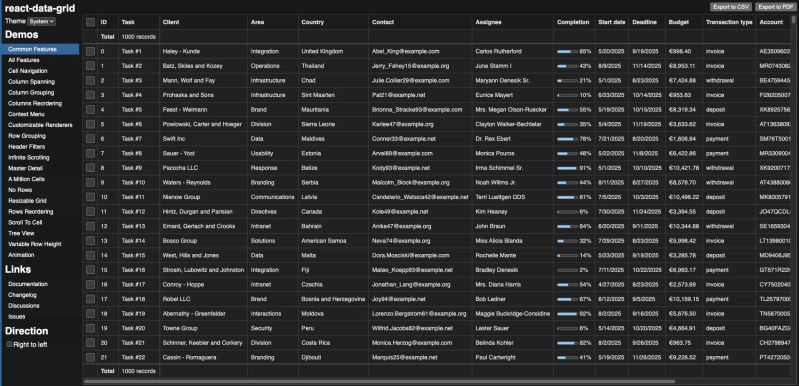This screenshot has height=386, width=799.
Task: Click the horizontal scrollbar below the grid
Action: pos(380,381)
